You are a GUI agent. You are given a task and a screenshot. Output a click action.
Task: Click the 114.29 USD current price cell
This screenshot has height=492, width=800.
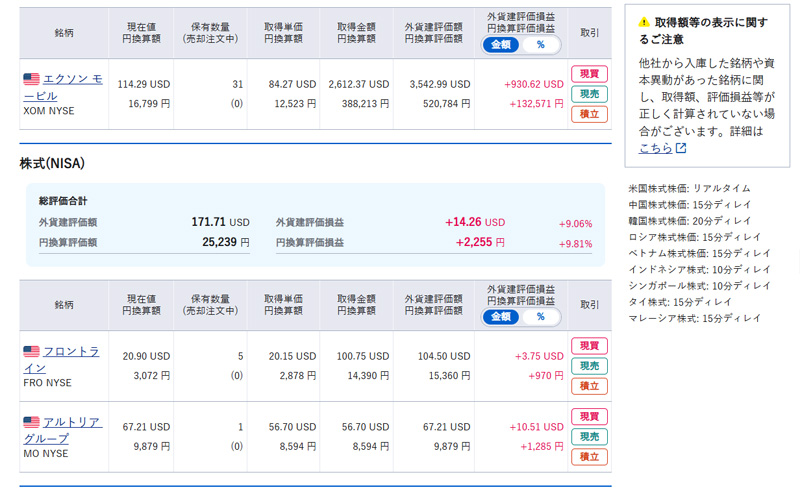coord(144,84)
